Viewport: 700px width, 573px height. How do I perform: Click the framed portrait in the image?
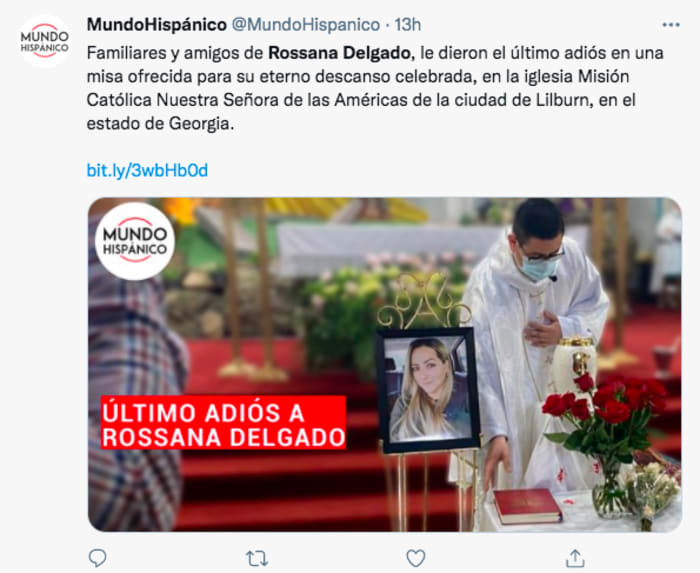pyautogui.click(x=428, y=390)
